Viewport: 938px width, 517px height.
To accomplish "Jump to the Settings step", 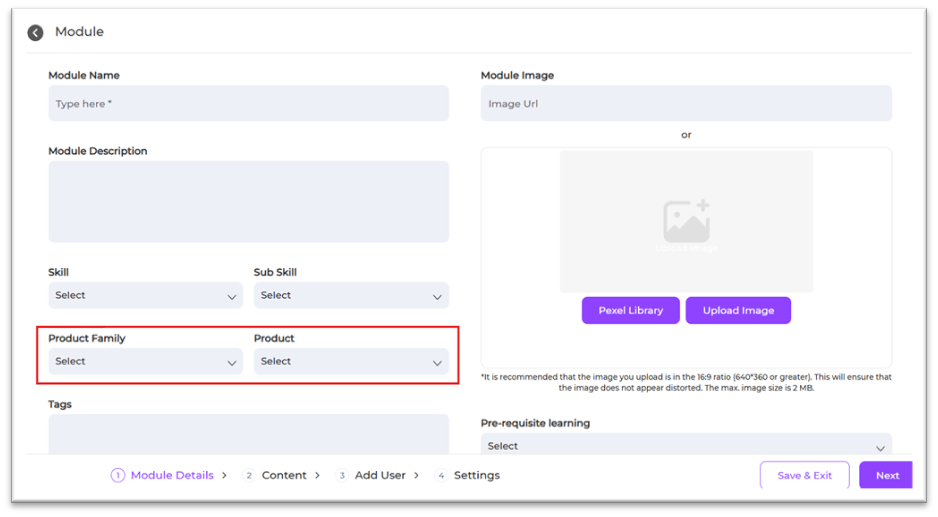I will pos(476,476).
